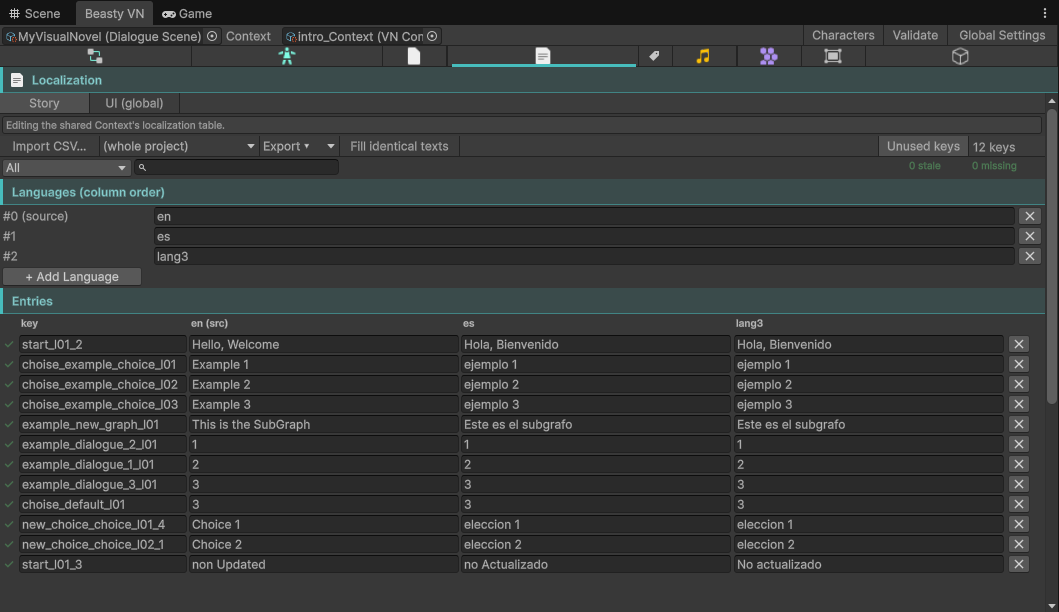This screenshot has height=612, width=1059.
Task: Click + Add Language button
Action: (x=72, y=276)
